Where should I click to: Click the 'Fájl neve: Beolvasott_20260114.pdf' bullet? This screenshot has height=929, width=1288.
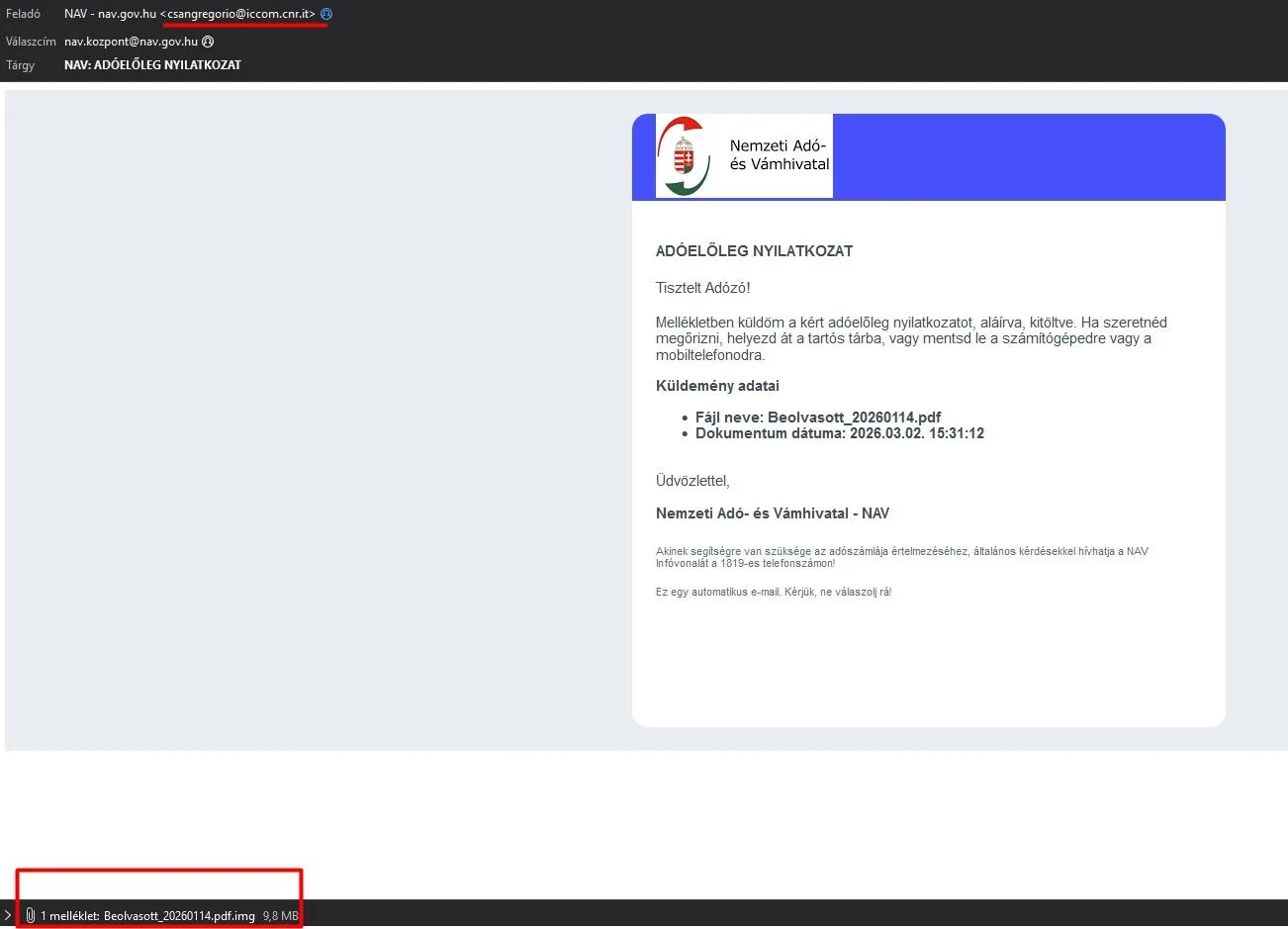817,418
